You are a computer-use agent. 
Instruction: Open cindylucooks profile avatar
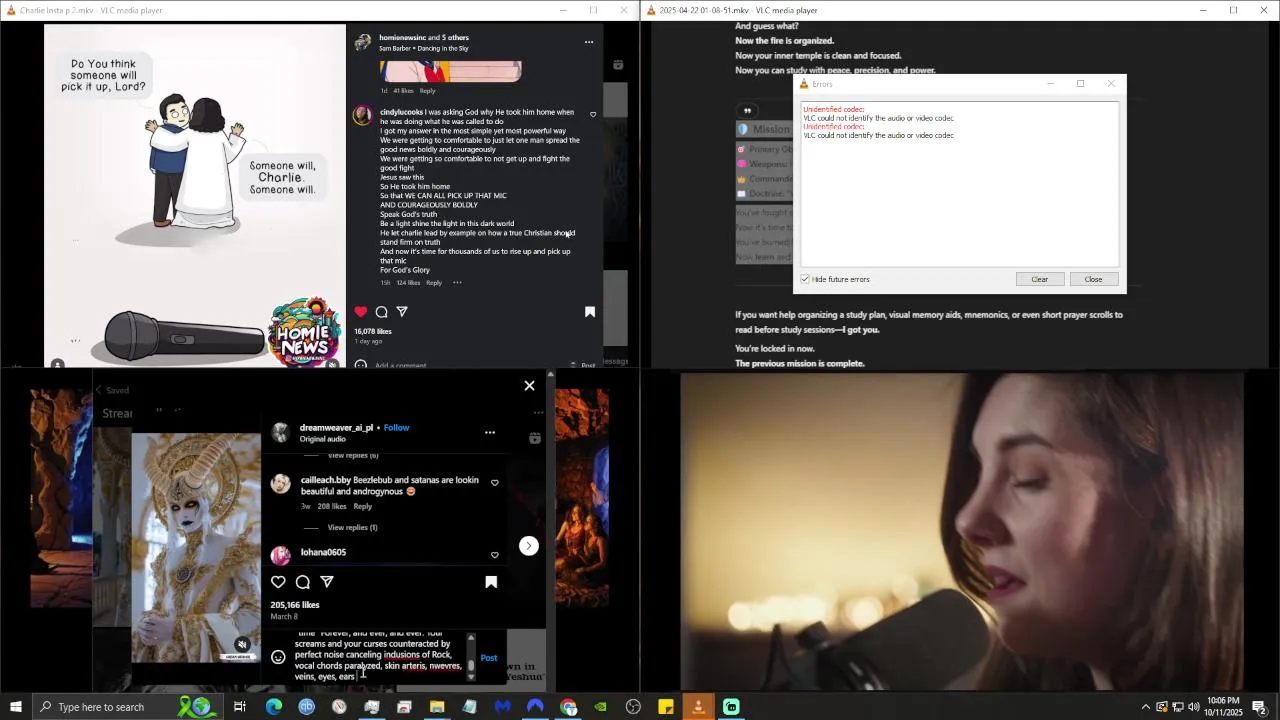point(362,116)
